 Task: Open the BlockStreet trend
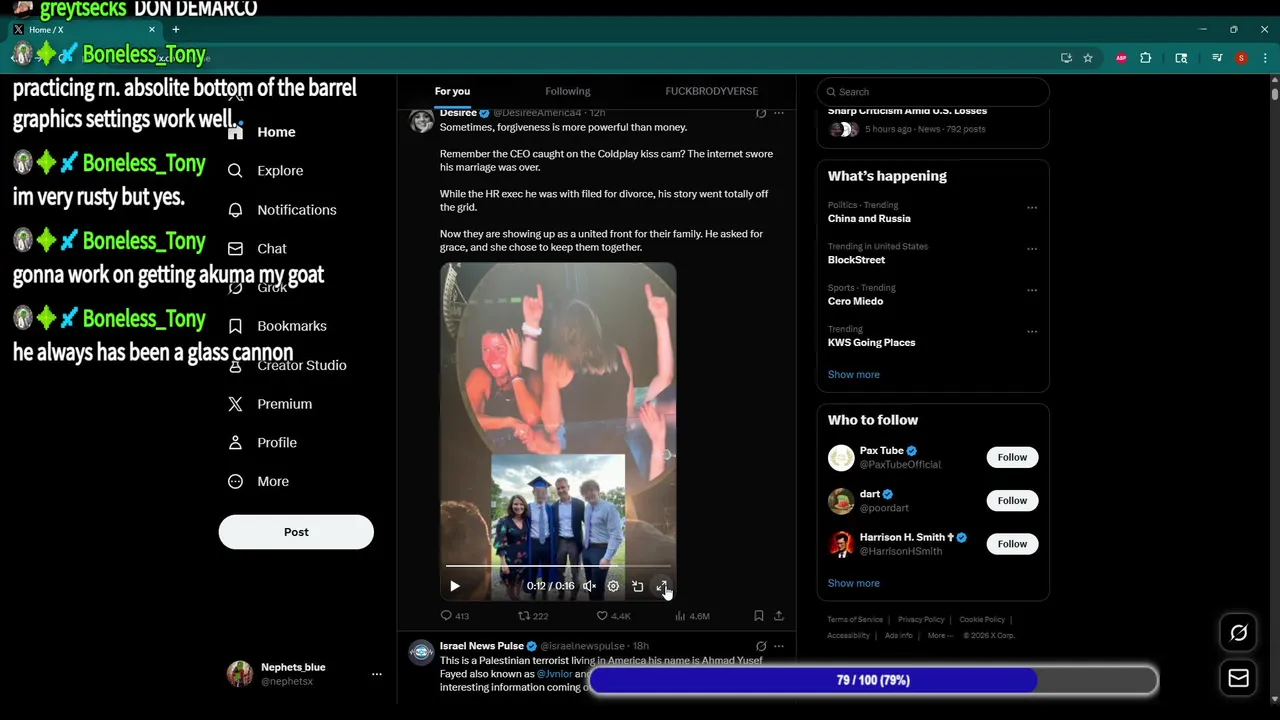[x=856, y=260]
